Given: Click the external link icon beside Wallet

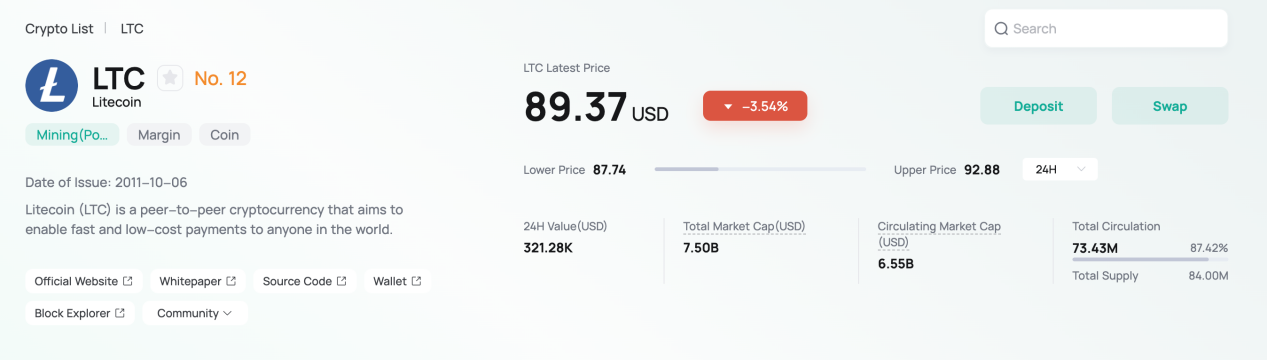Looking at the screenshot, I should coord(416,281).
